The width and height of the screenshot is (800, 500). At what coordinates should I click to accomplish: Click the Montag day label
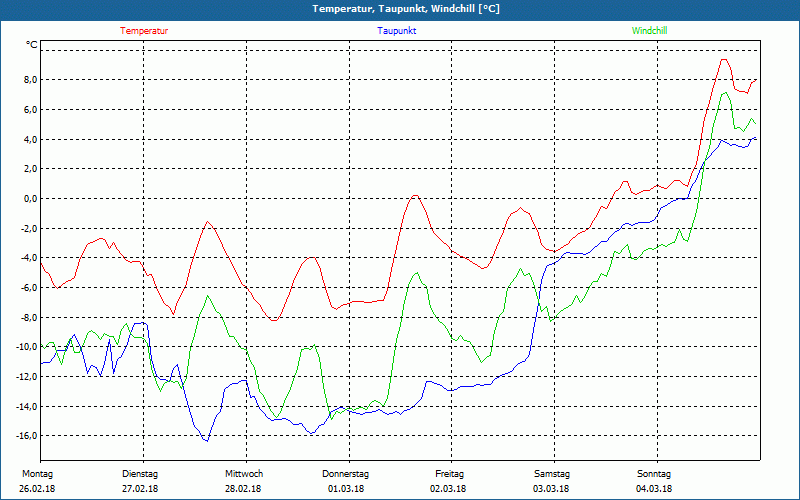[37, 474]
